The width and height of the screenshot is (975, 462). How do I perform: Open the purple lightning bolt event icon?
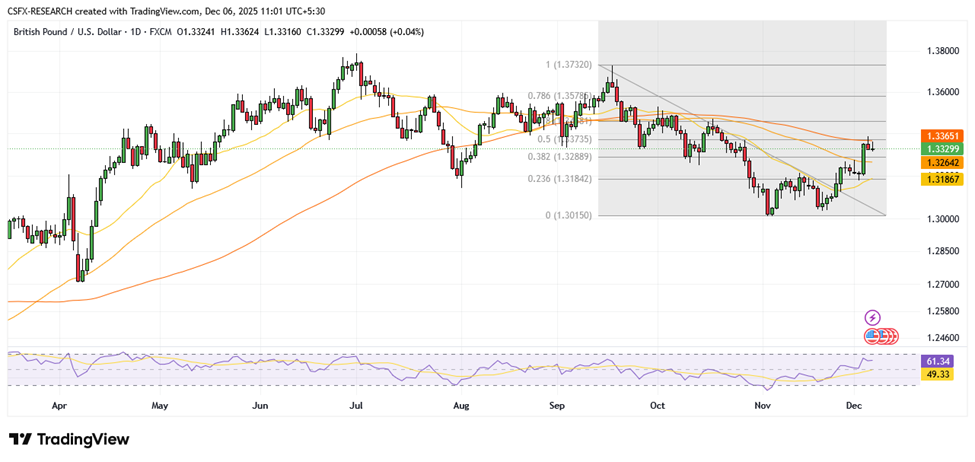coord(872,317)
